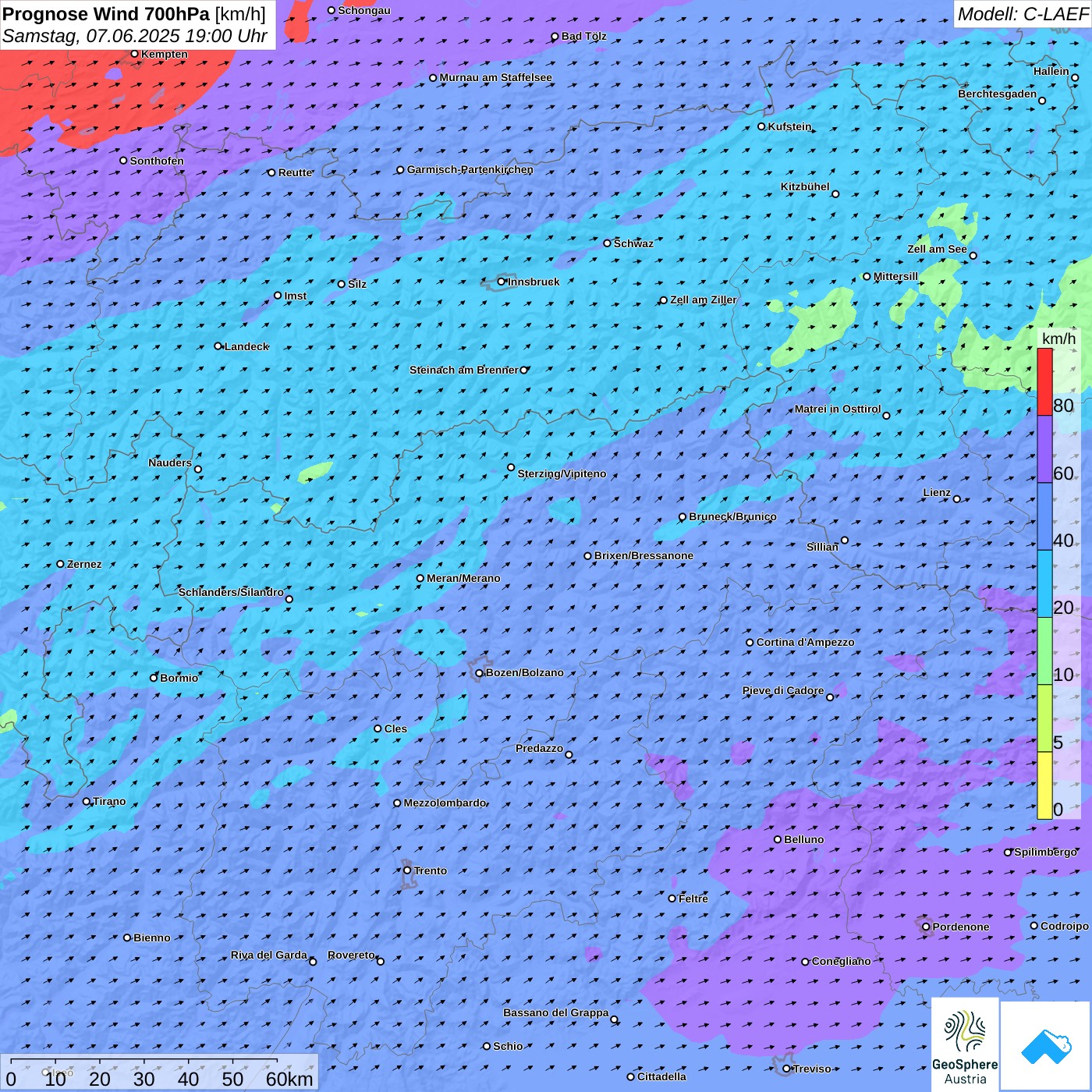1092x1092 pixels.
Task: Click the Reutte city label
Action: point(296,172)
